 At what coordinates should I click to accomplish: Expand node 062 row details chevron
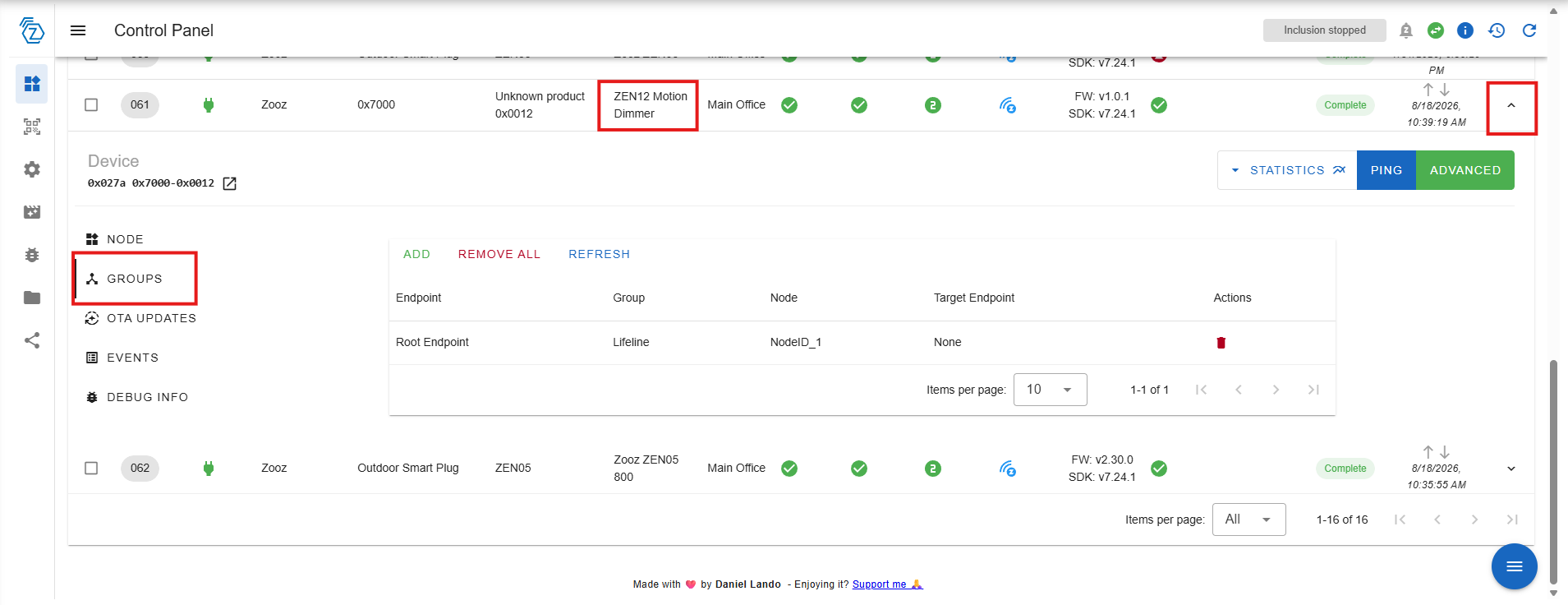[x=1511, y=469]
